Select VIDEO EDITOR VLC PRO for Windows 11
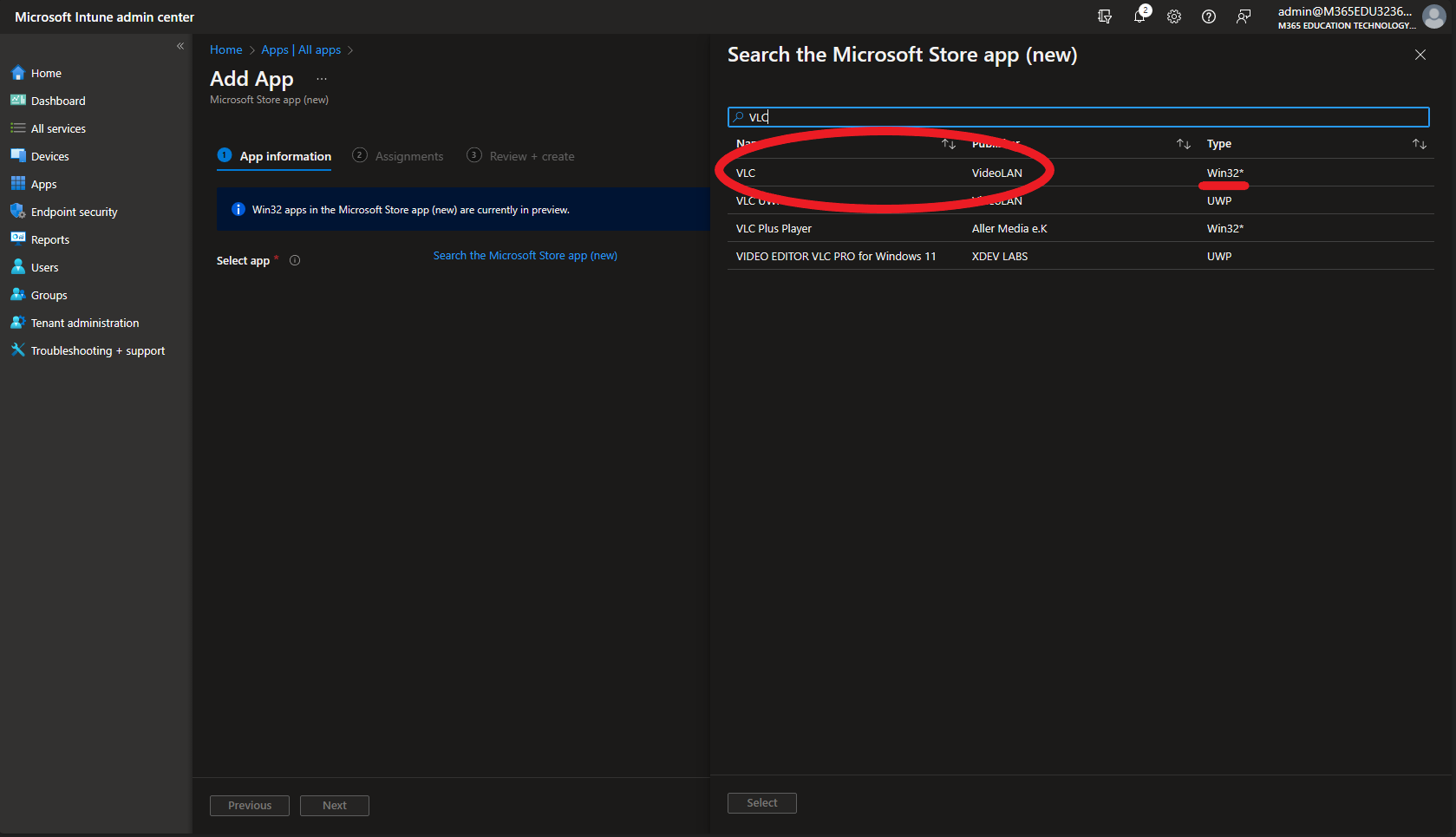The image size is (1456, 837). coord(1080,256)
